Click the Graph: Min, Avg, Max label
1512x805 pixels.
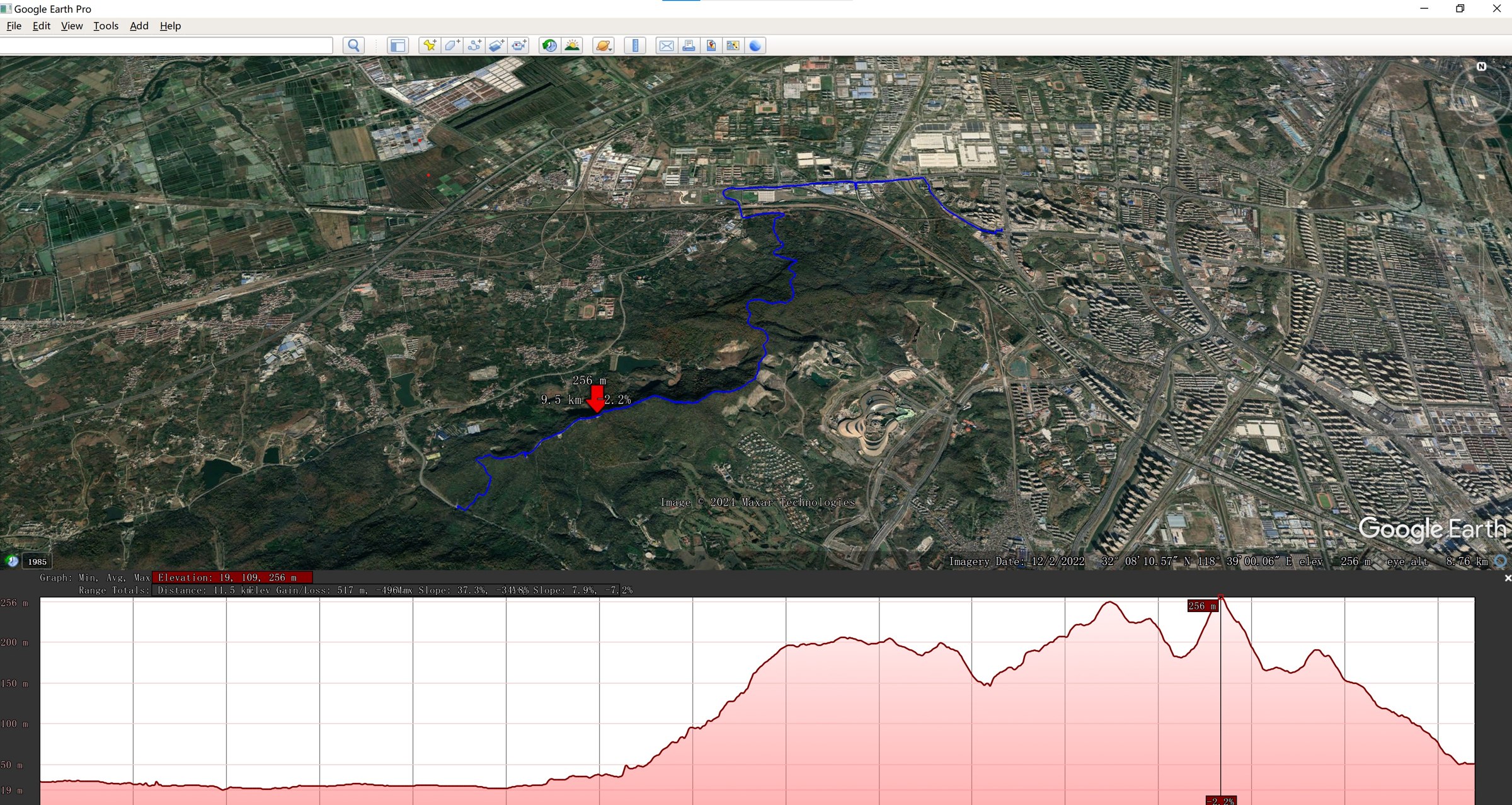pos(95,577)
